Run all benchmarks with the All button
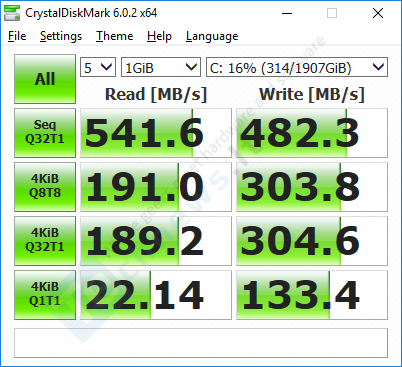The width and height of the screenshot is (402, 367). coord(45,79)
